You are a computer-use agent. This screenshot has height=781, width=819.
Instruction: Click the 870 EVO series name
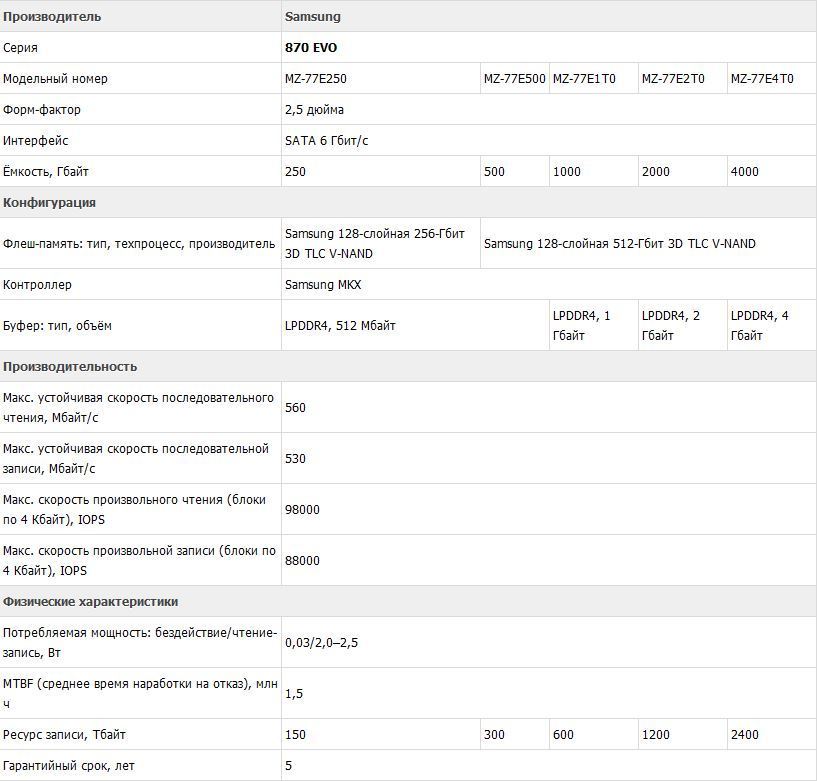(311, 48)
